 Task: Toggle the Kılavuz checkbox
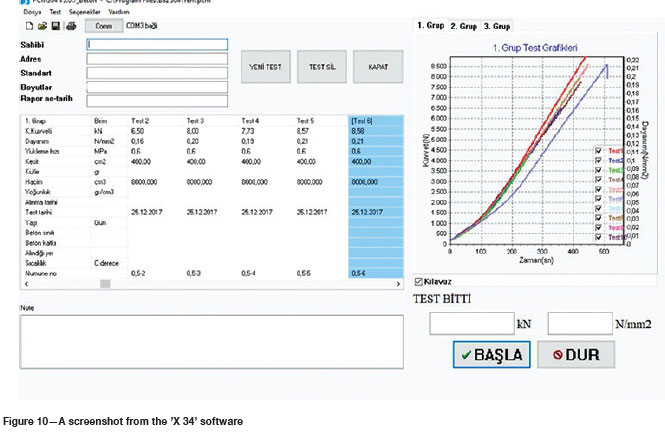click(x=419, y=283)
